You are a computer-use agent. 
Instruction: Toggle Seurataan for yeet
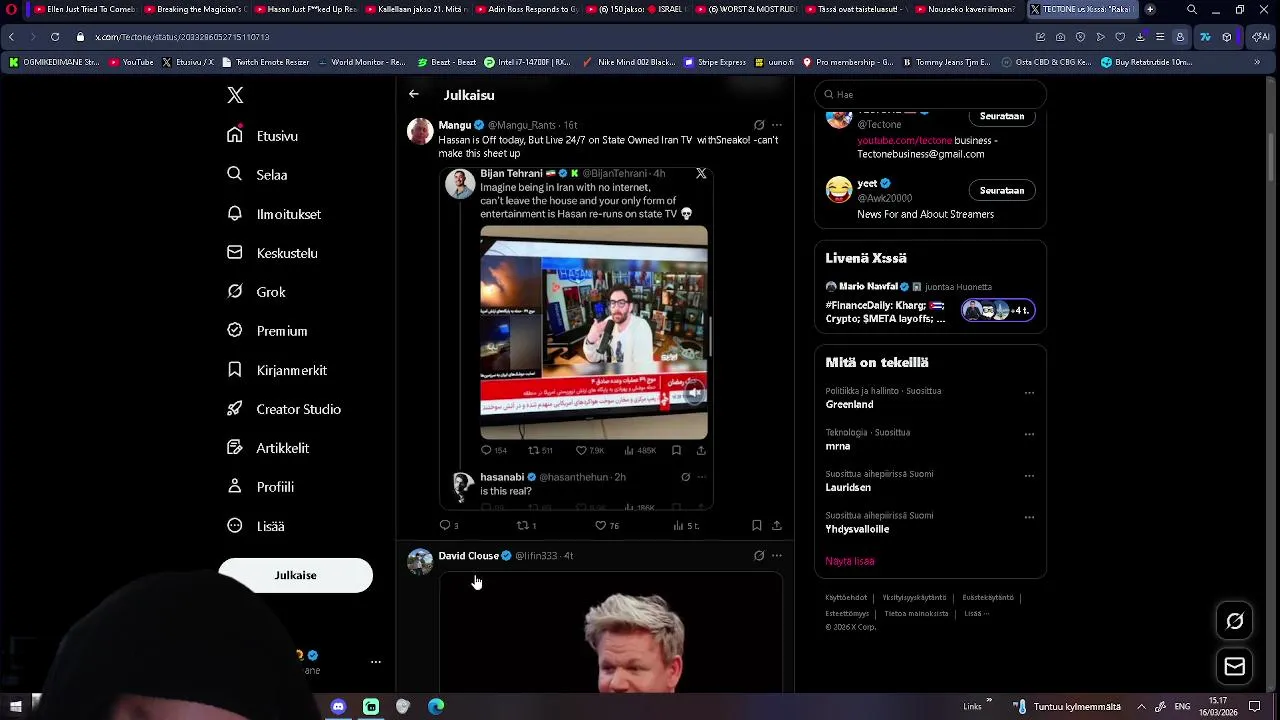[x=1002, y=190]
